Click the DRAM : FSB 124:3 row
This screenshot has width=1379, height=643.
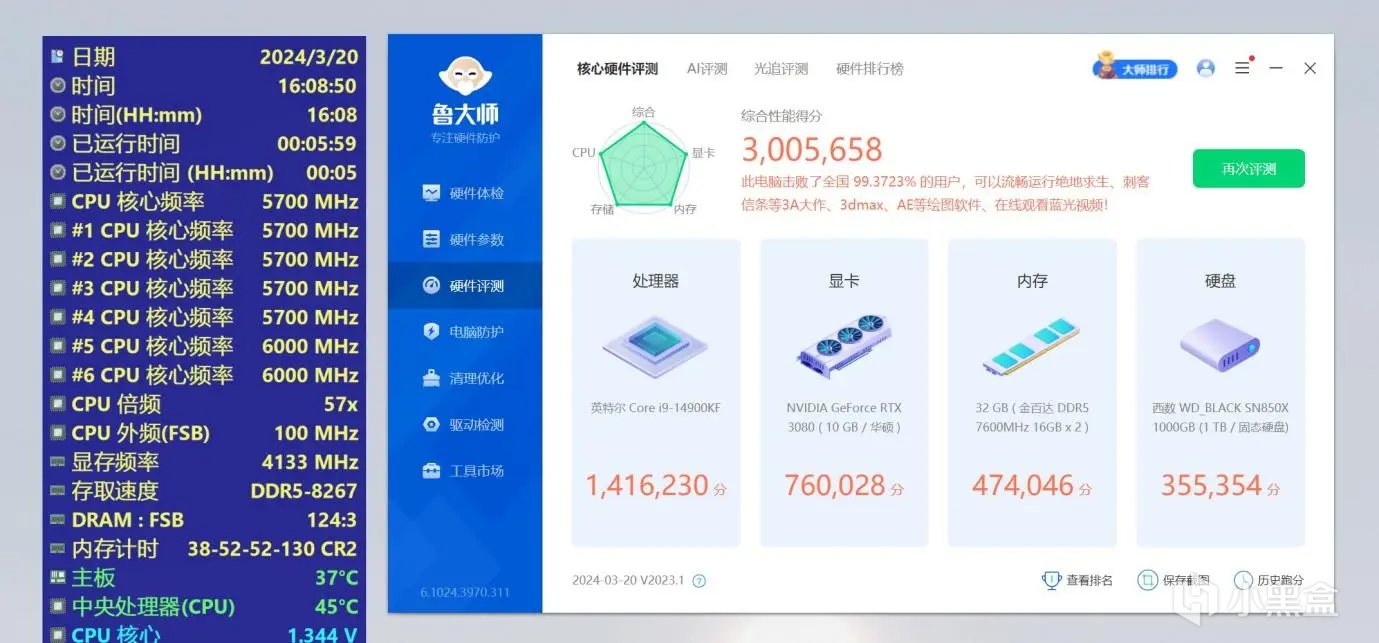(x=204, y=520)
